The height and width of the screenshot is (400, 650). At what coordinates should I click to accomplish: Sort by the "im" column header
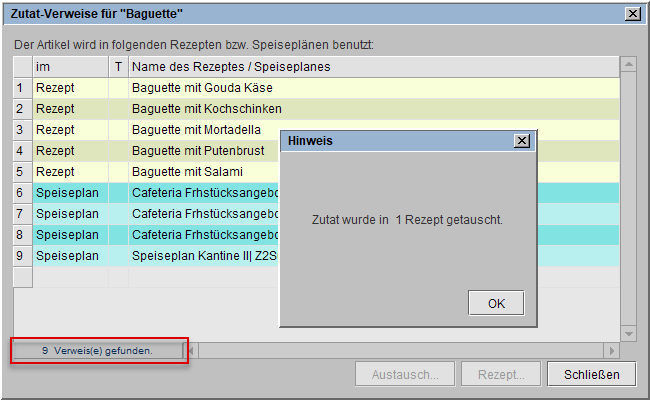70,66
